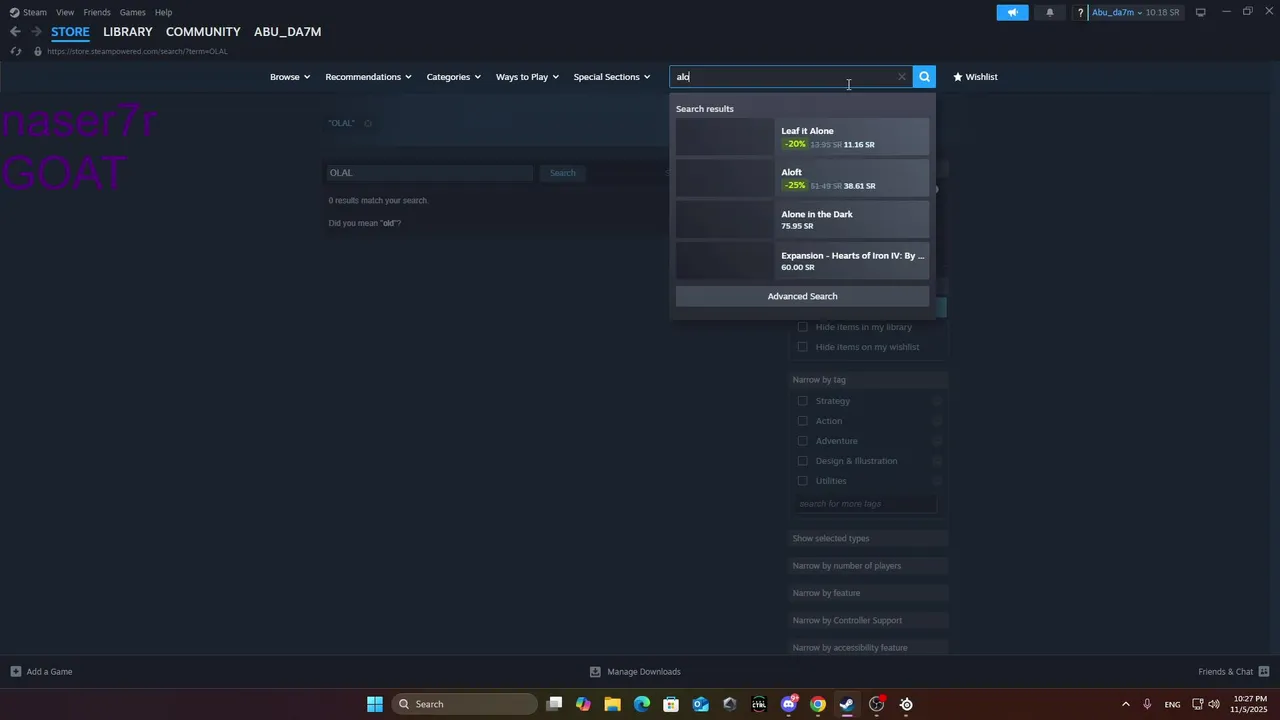Open the Recommendations dropdown menu

[368, 77]
